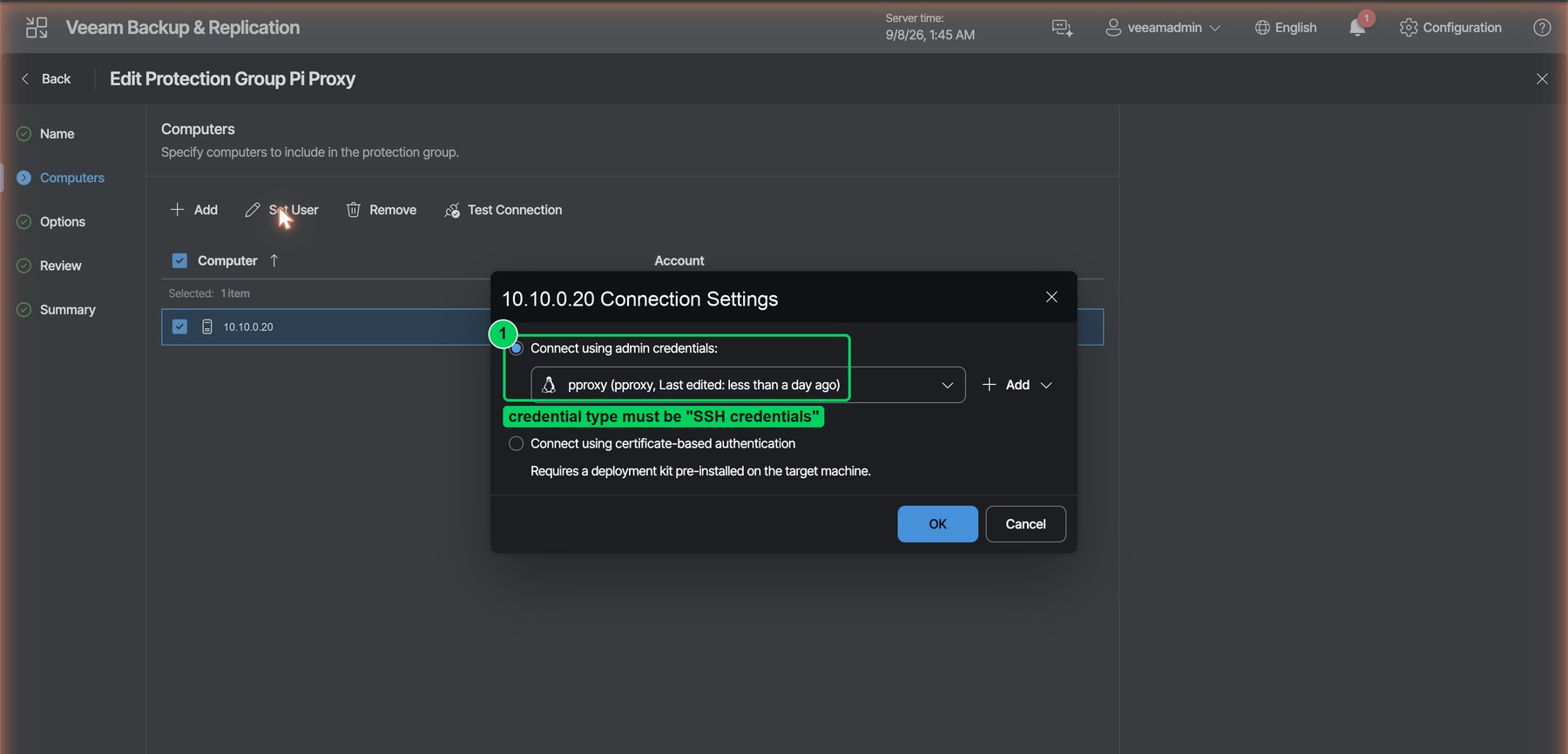Screen dimensions: 1568x754
Task: Confirm with OK button
Action: [937, 524]
